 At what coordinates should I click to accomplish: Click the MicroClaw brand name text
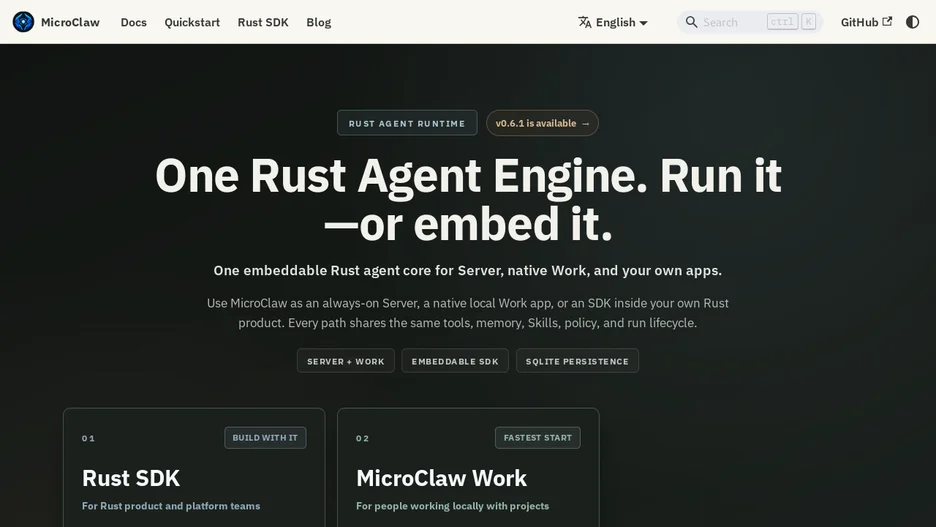pos(70,22)
